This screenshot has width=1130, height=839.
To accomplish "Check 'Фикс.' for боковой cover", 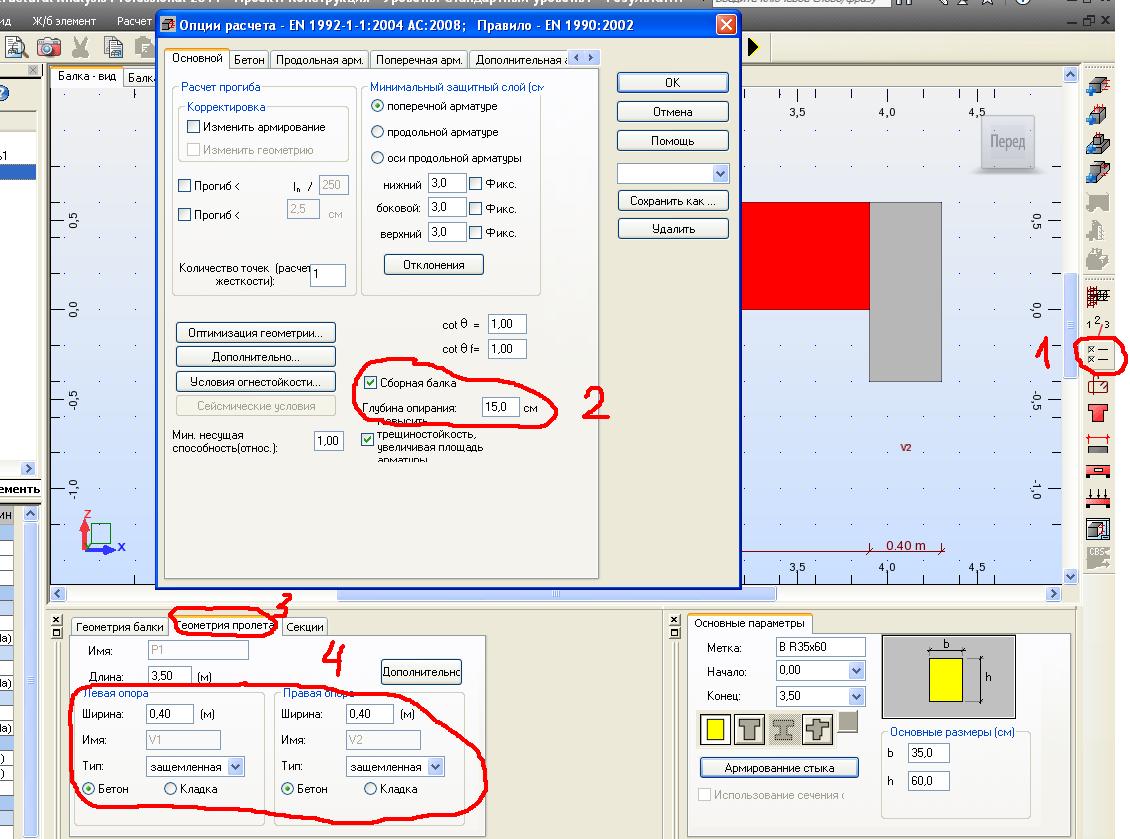I will tap(476, 208).
